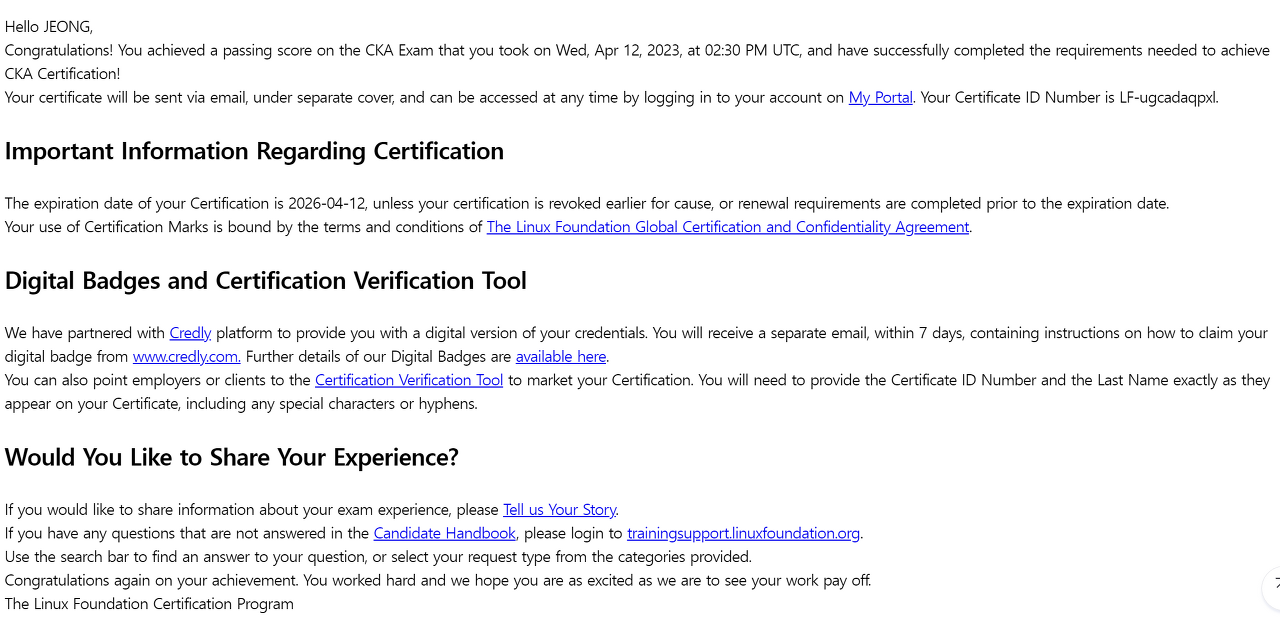This screenshot has width=1280, height=617.
Task: Open the My Portal link
Action: click(881, 97)
